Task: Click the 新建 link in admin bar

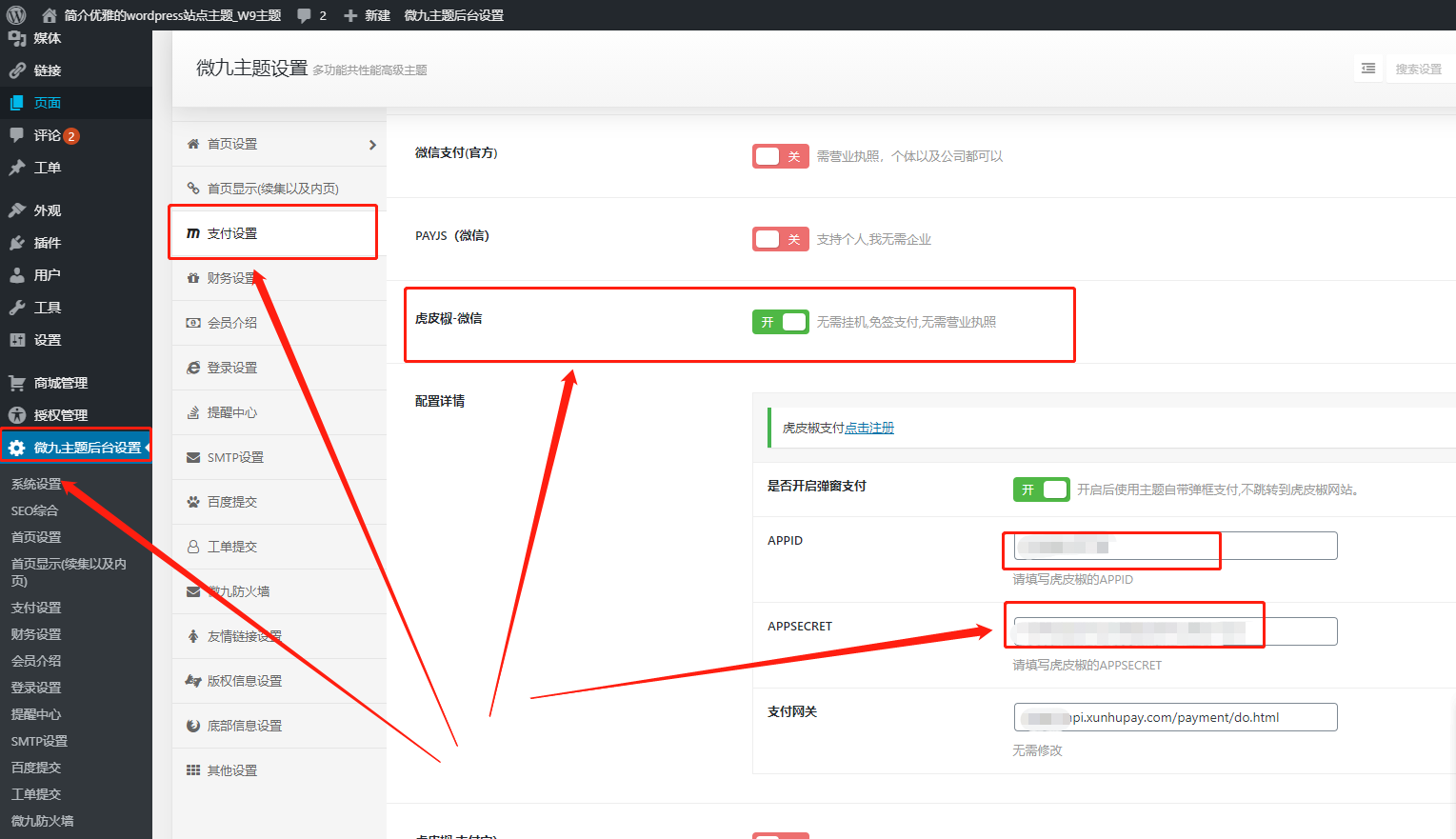Action: click(x=377, y=15)
